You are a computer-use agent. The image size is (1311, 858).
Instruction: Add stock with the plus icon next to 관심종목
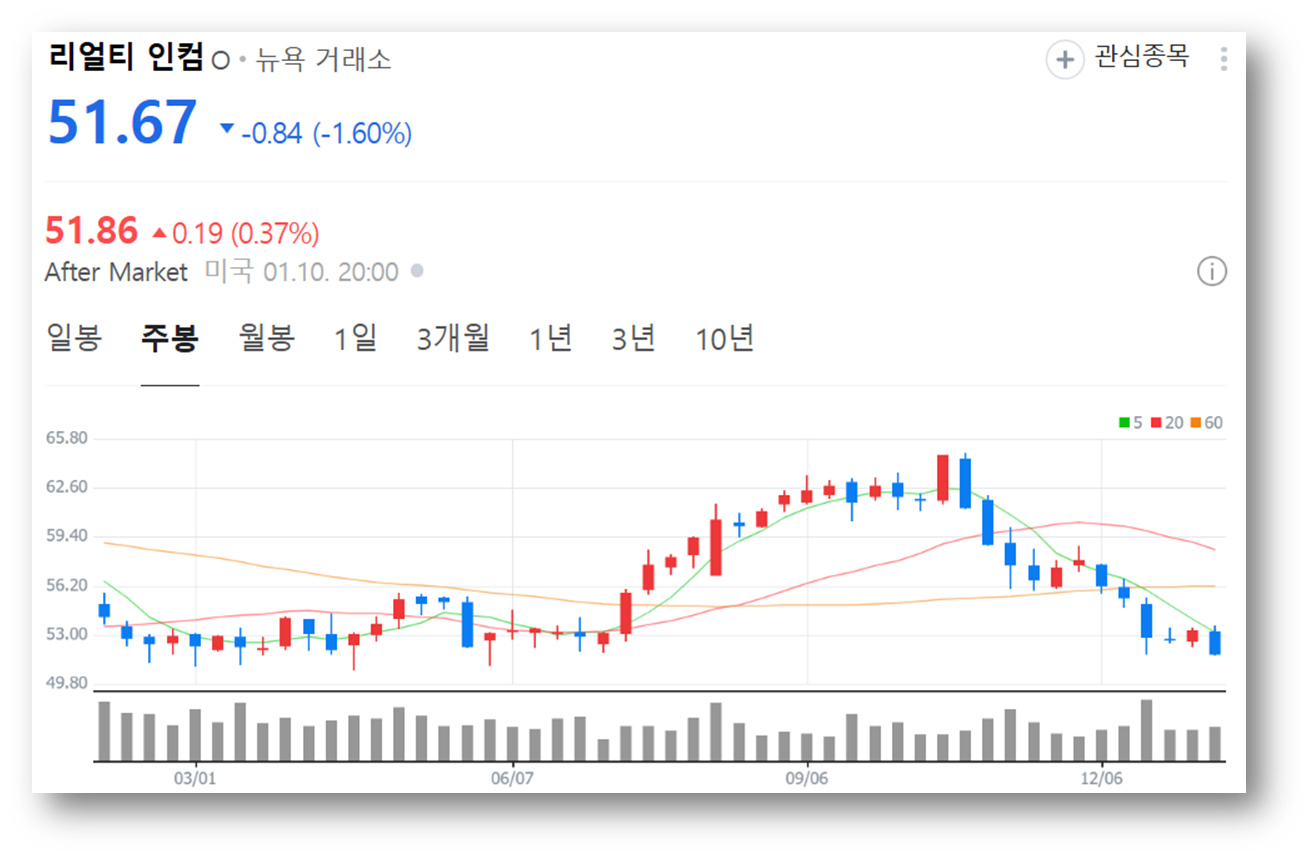tap(1065, 59)
